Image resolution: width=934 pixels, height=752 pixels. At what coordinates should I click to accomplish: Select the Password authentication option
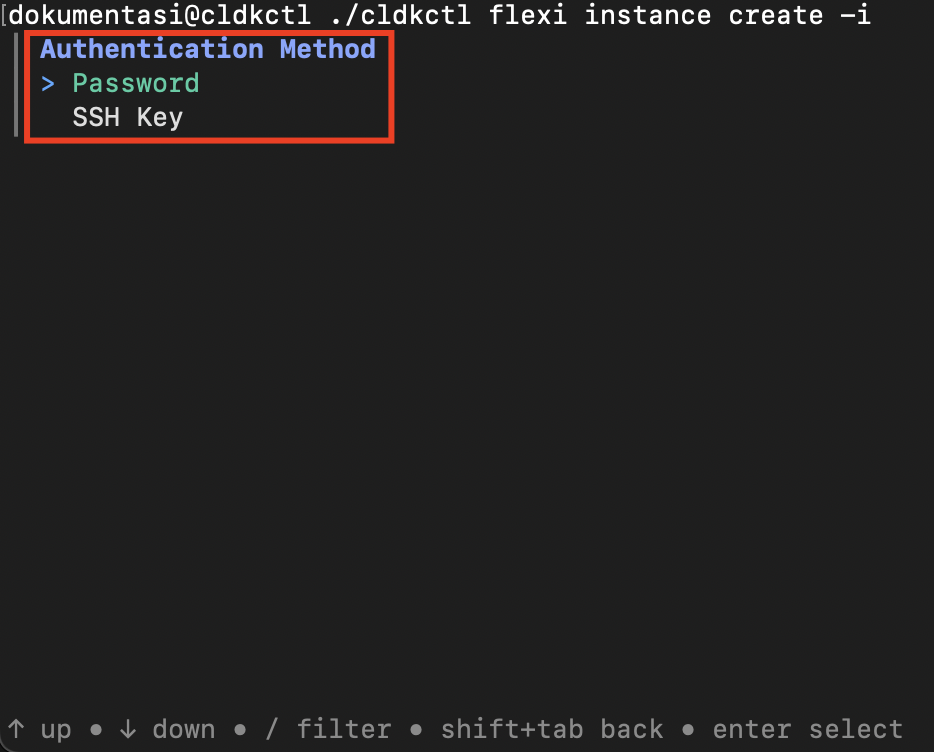[x=136, y=83]
